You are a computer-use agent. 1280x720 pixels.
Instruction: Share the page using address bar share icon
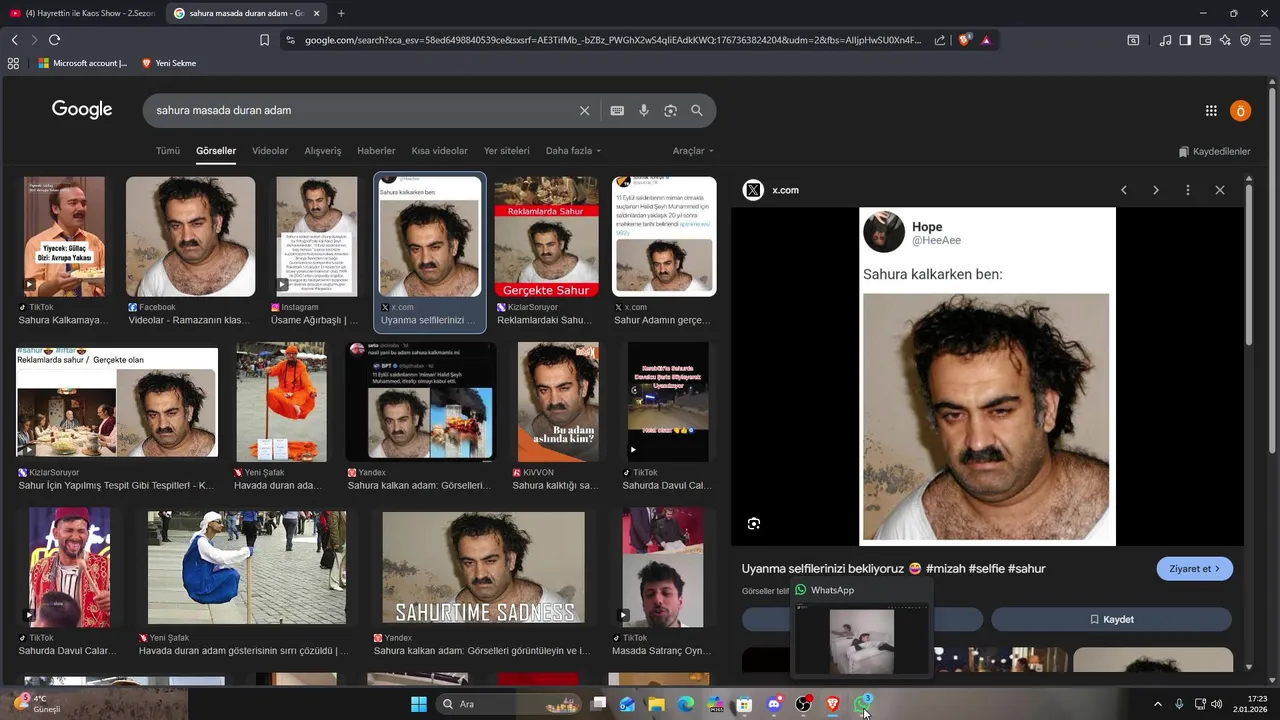pyautogui.click(x=940, y=40)
